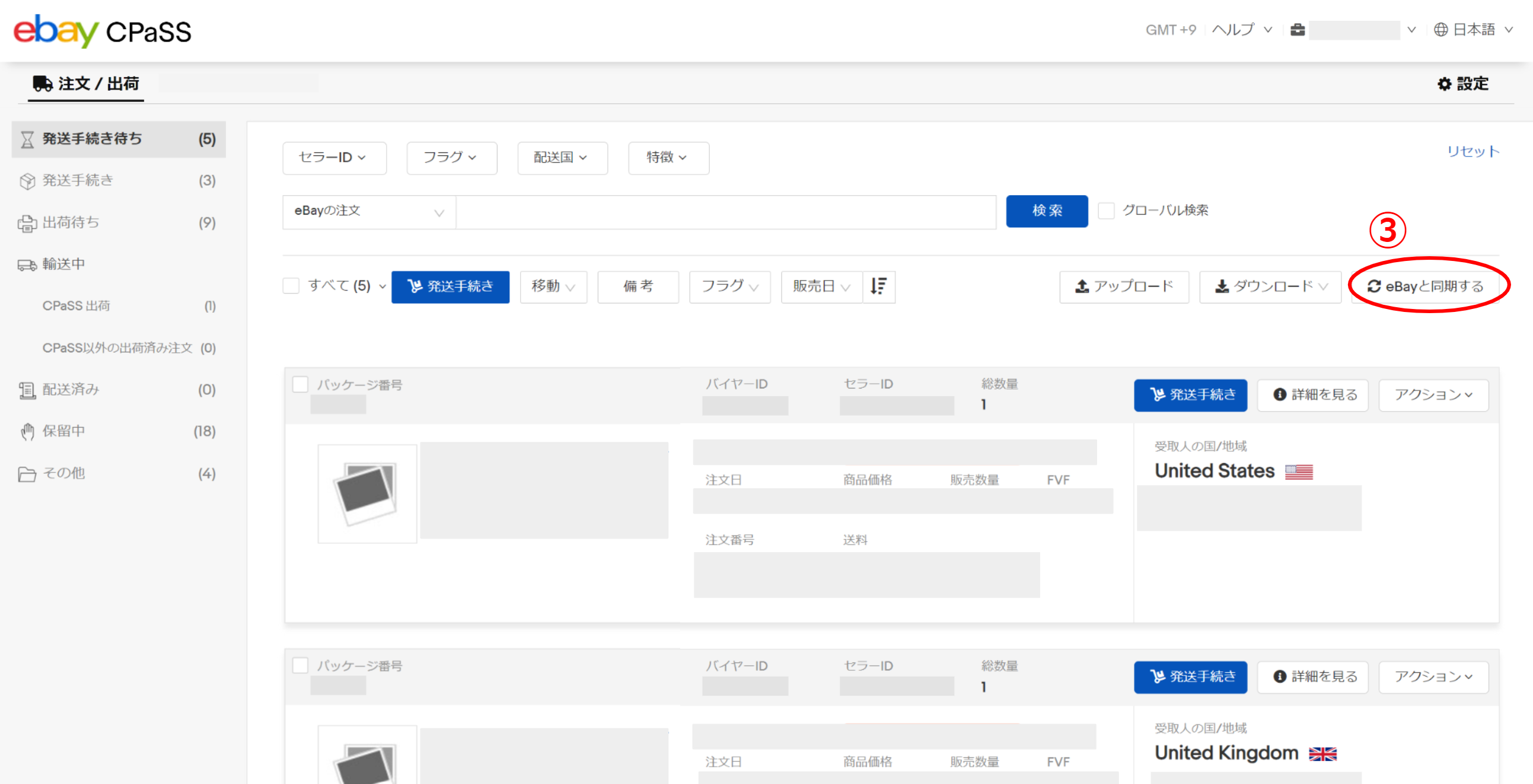1533x784 pixels.
Task: Click the briefcase account icon in header
Action: click(1298, 30)
